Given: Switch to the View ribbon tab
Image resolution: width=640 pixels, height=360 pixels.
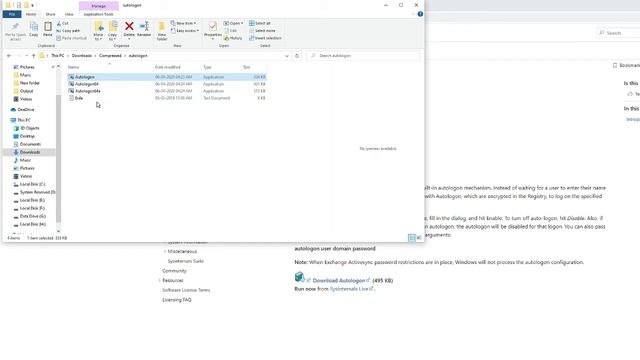Looking at the screenshot, I should click(x=69, y=14).
